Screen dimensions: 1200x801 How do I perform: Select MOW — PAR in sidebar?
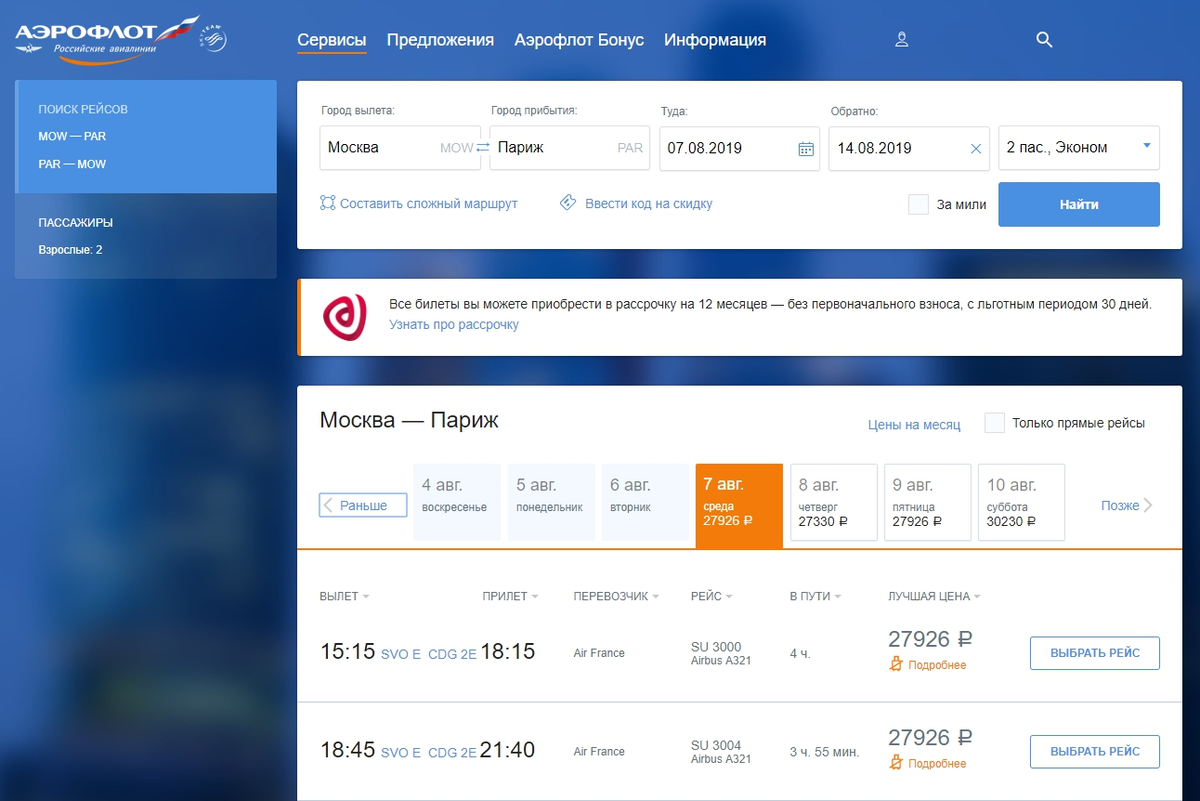(72, 136)
